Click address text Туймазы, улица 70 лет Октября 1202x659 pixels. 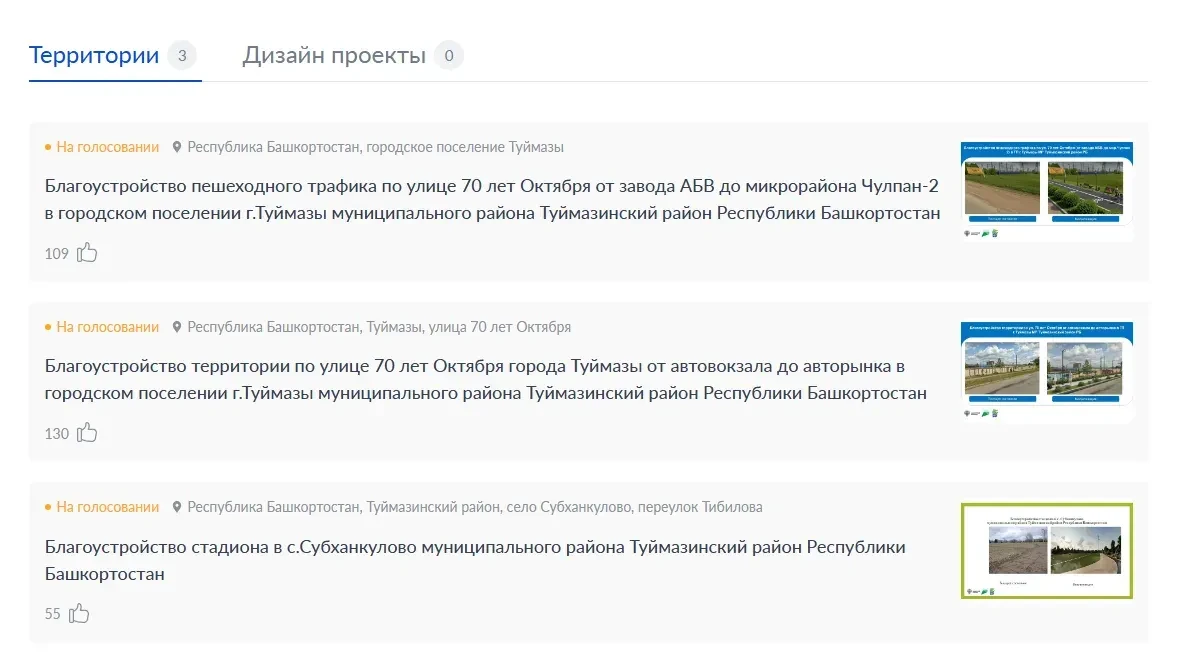380,327
